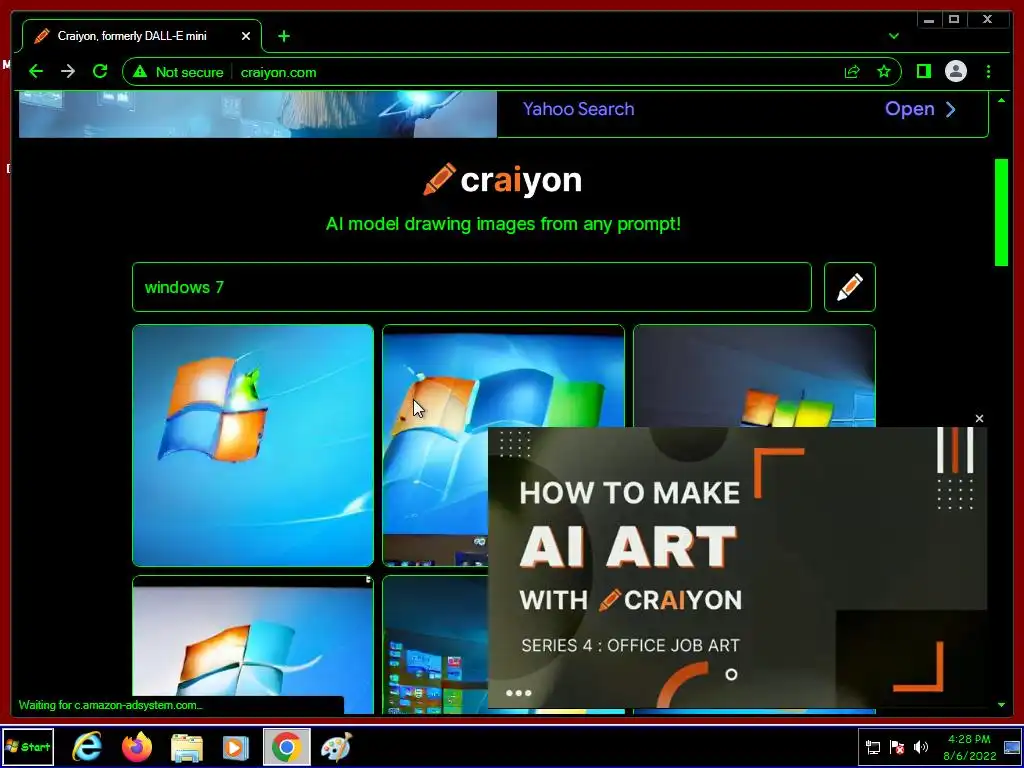Screen dimensions: 1024x768
Task: Focus the prompt field containing windows 7
Action: click(472, 287)
